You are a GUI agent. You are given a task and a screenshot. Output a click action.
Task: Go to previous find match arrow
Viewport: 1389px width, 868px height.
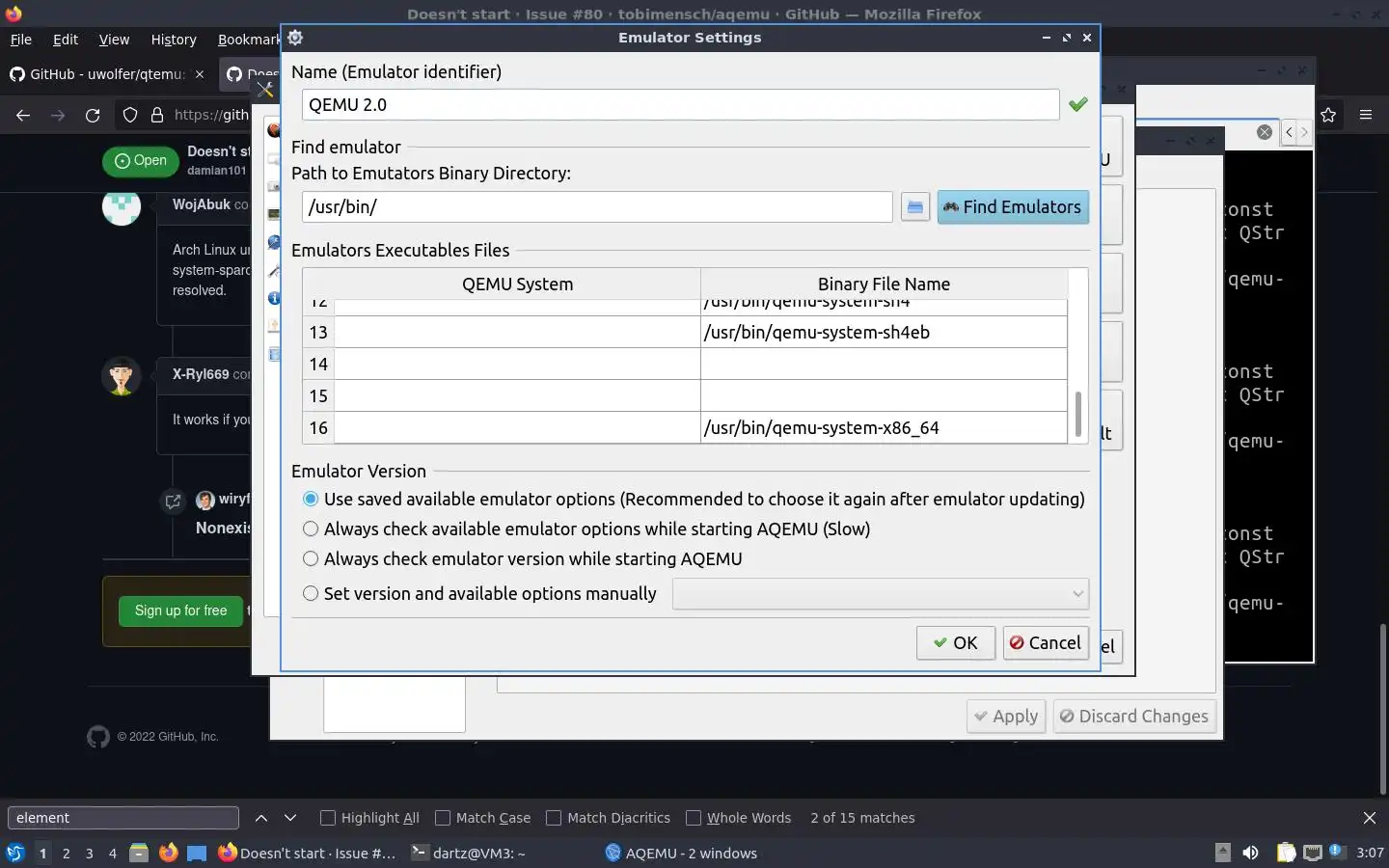click(261, 818)
